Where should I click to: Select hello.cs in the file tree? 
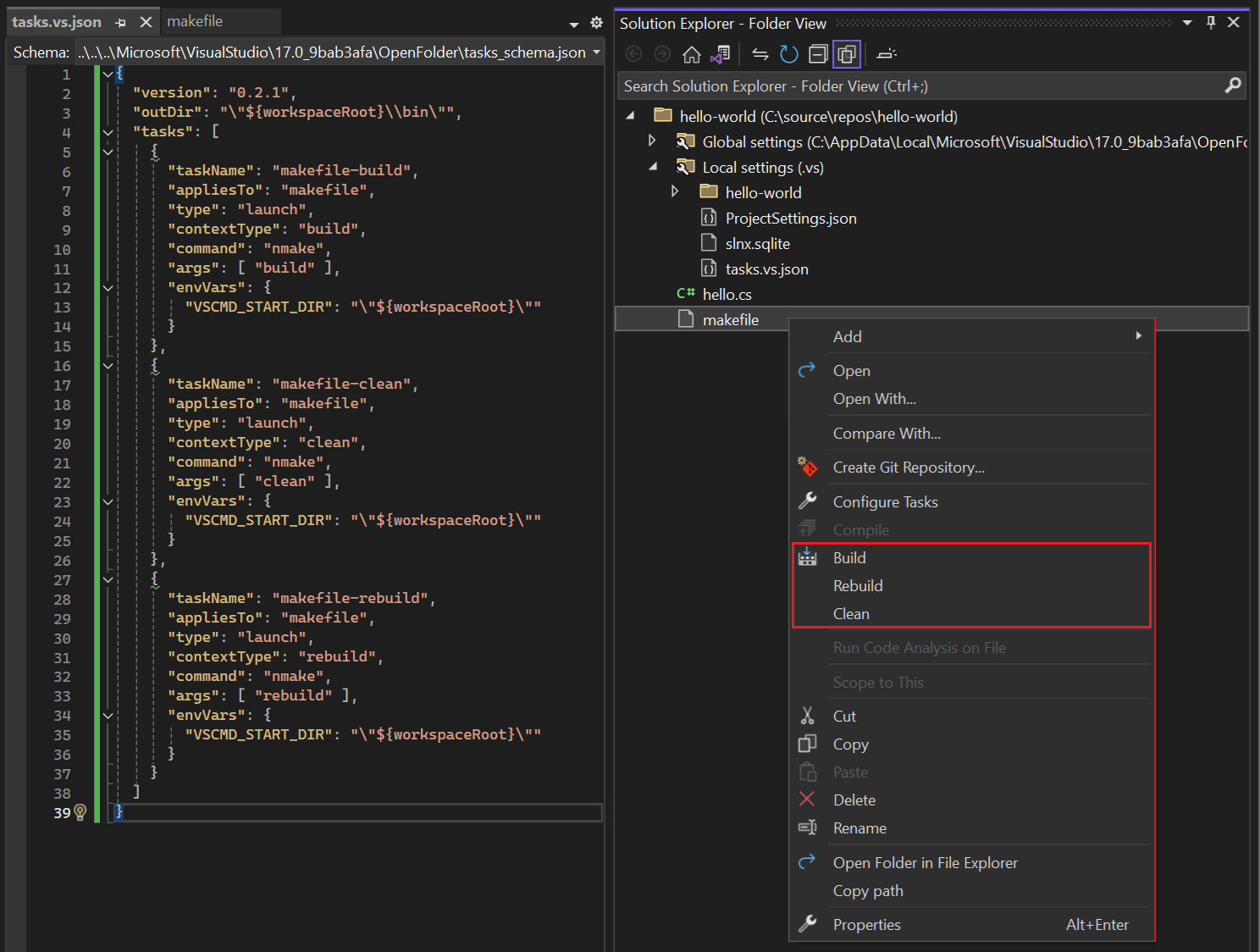click(x=727, y=295)
